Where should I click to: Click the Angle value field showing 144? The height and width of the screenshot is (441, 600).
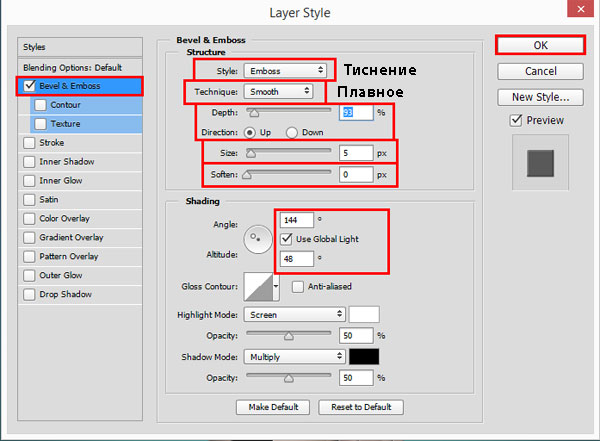297,220
